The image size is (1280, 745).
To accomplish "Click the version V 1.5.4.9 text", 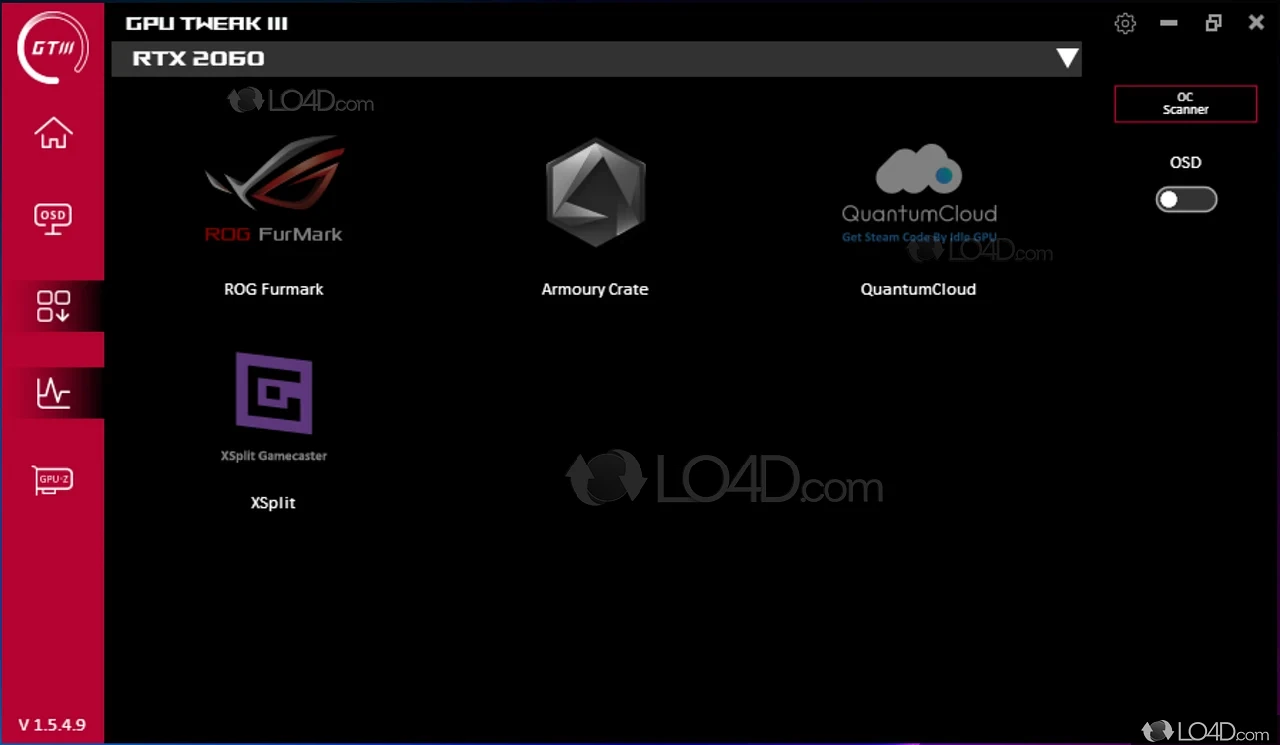I will (52, 725).
